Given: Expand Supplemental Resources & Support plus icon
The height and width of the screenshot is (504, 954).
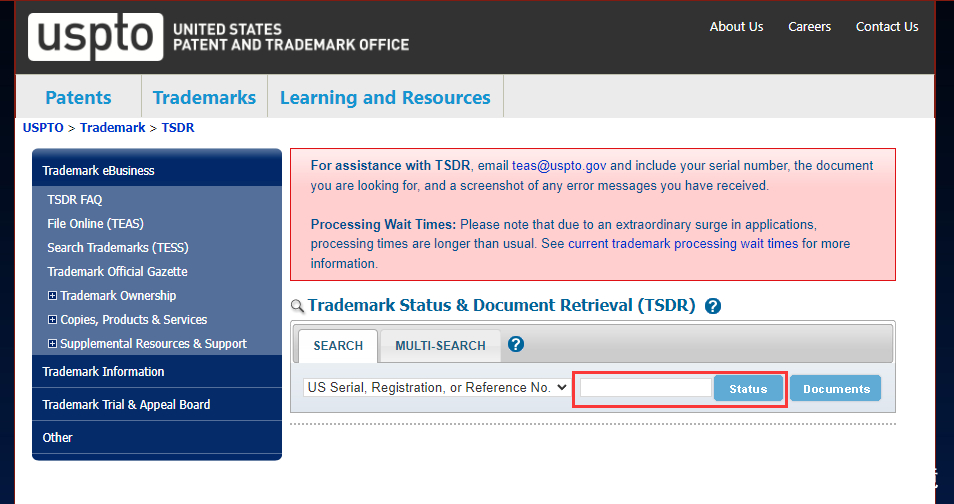Looking at the screenshot, I should point(52,344).
